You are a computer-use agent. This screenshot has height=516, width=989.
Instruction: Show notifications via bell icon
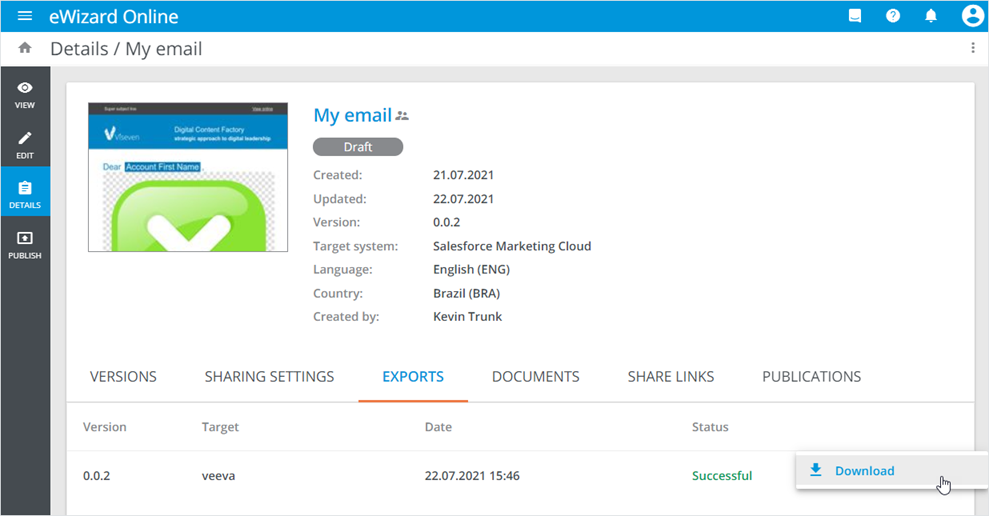[x=931, y=16]
